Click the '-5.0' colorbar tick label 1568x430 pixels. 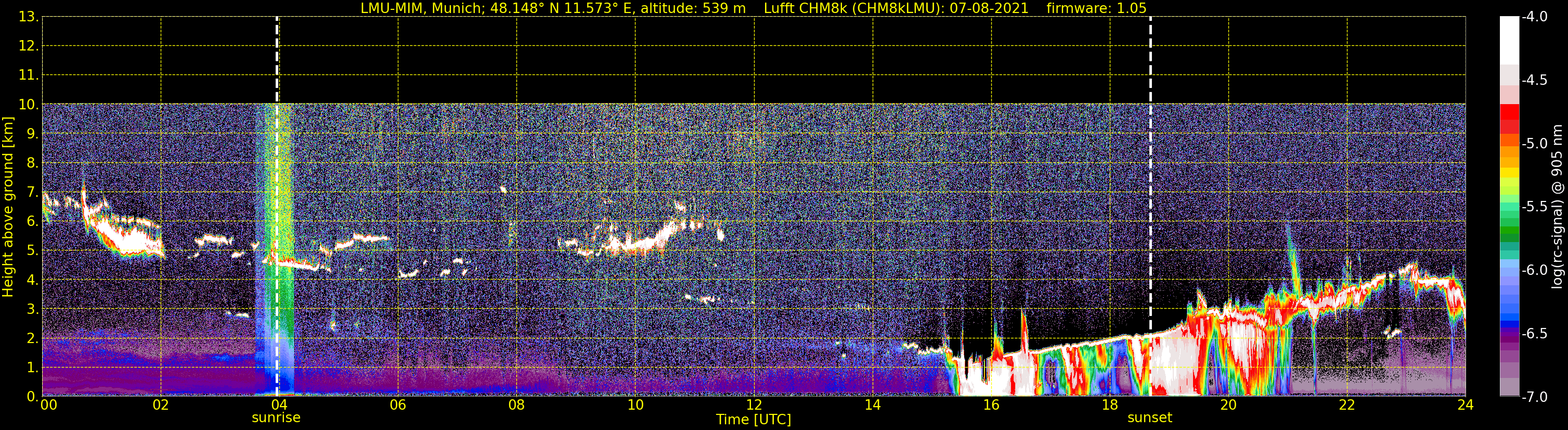tap(1535, 144)
